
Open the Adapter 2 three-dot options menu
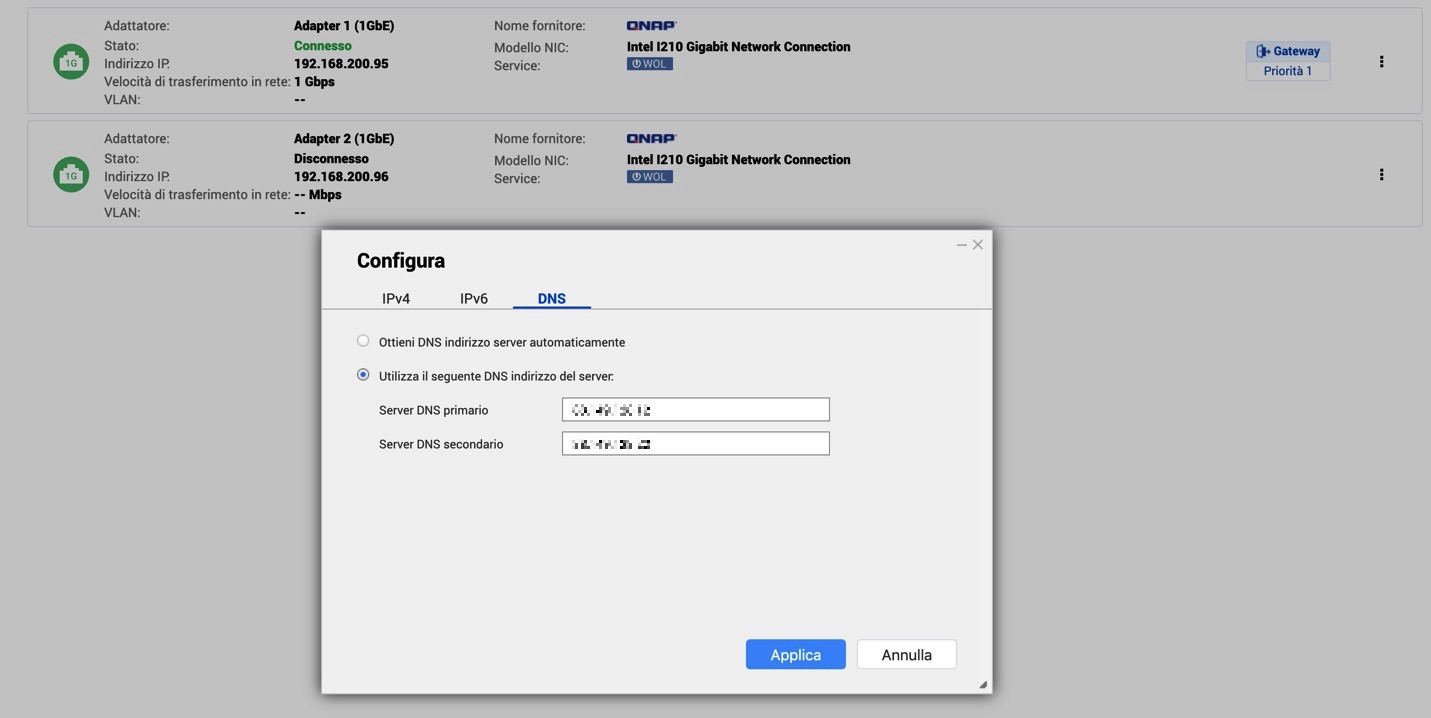(x=1381, y=175)
